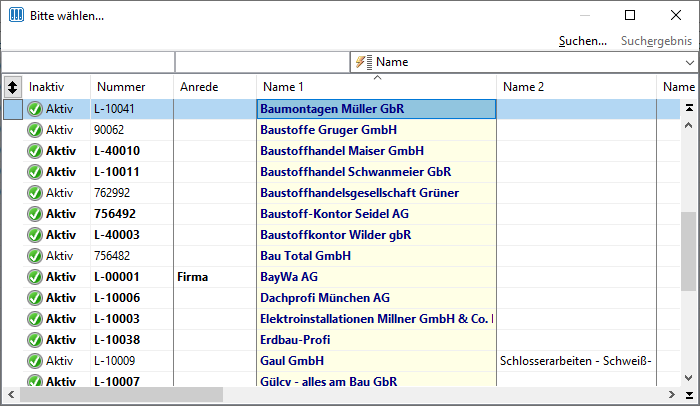Image resolution: width=700 pixels, height=406 pixels.
Task: Click green check icon for 762992
Action: click(35, 193)
